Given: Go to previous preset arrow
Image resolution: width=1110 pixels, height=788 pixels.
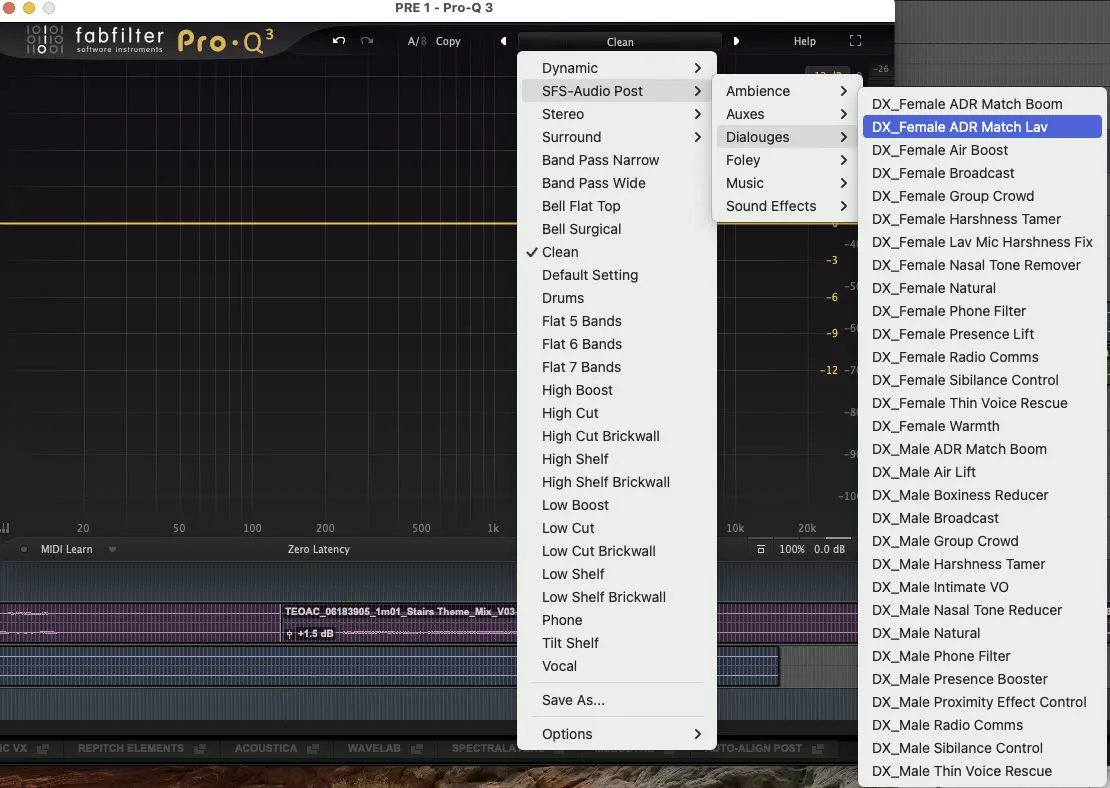Looking at the screenshot, I should click(503, 41).
